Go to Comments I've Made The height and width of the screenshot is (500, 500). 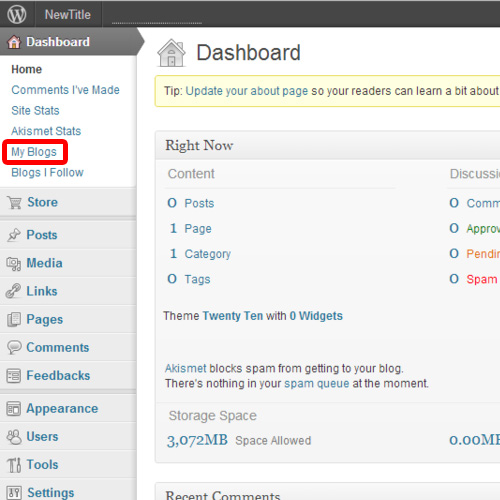click(x=65, y=90)
